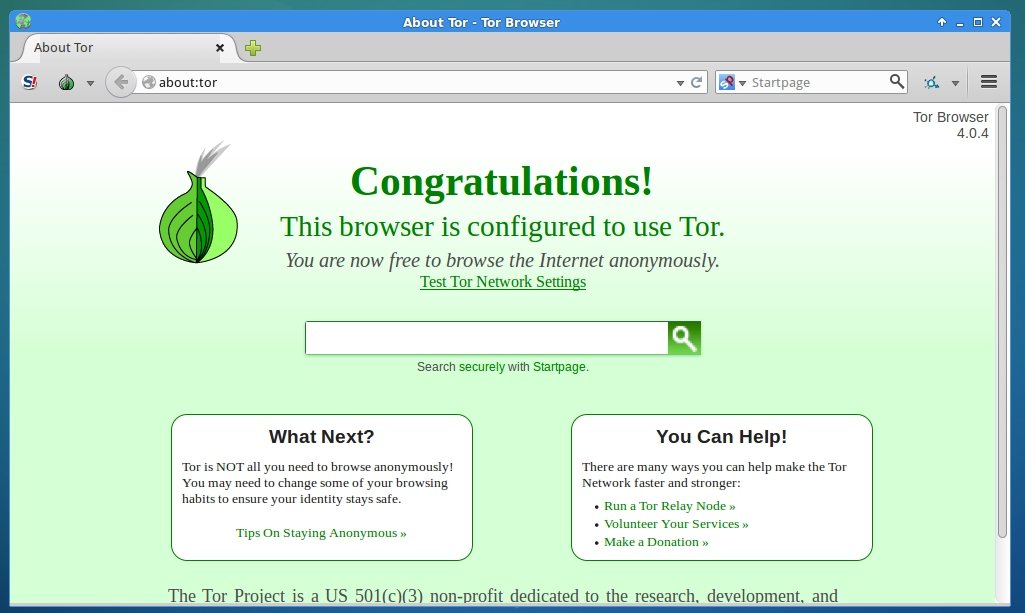Open the hamburger menu button
This screenshot has height=613, width=1025.
(988, 82)
